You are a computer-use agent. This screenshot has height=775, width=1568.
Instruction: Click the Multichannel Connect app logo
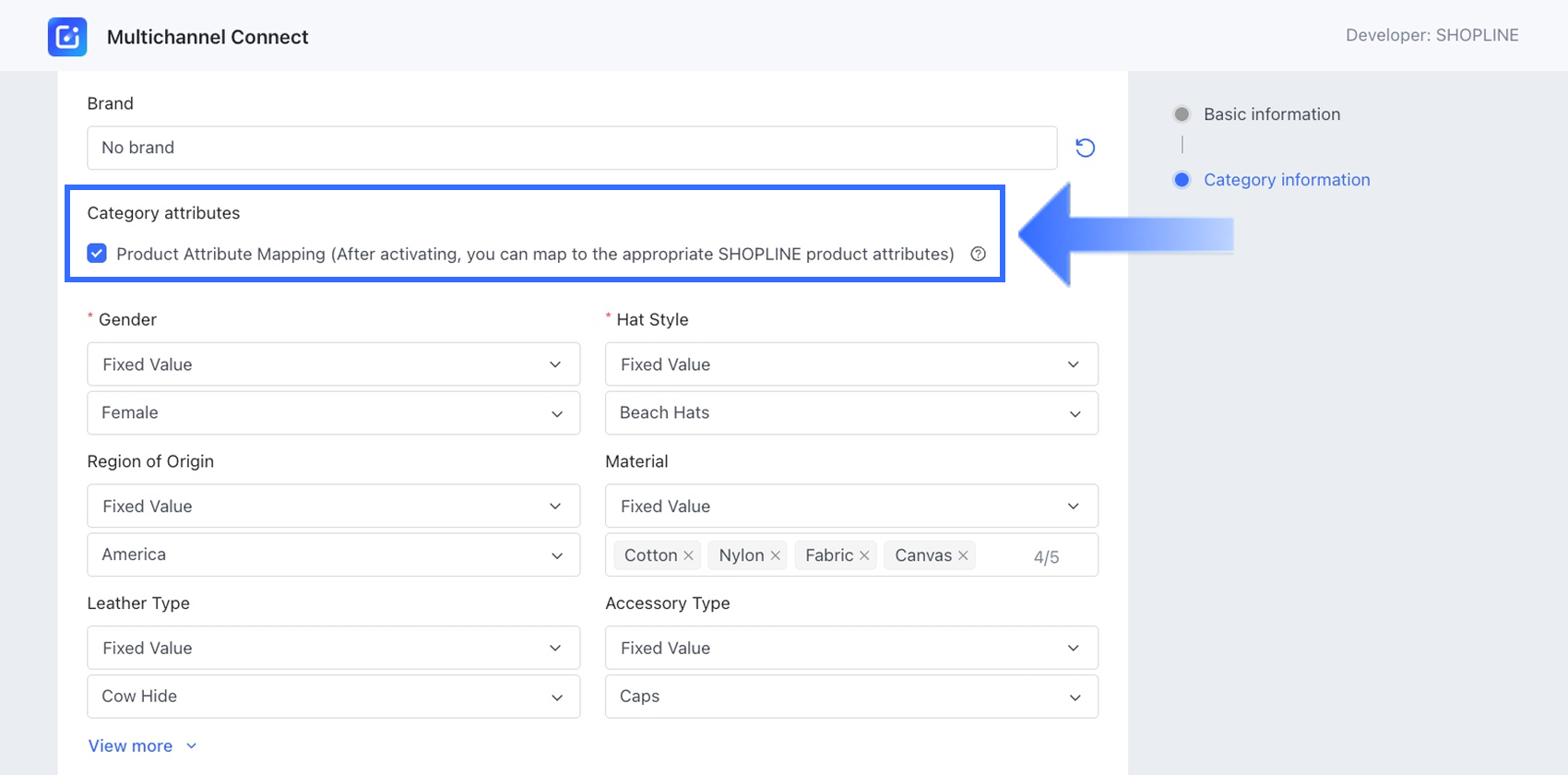67,37
